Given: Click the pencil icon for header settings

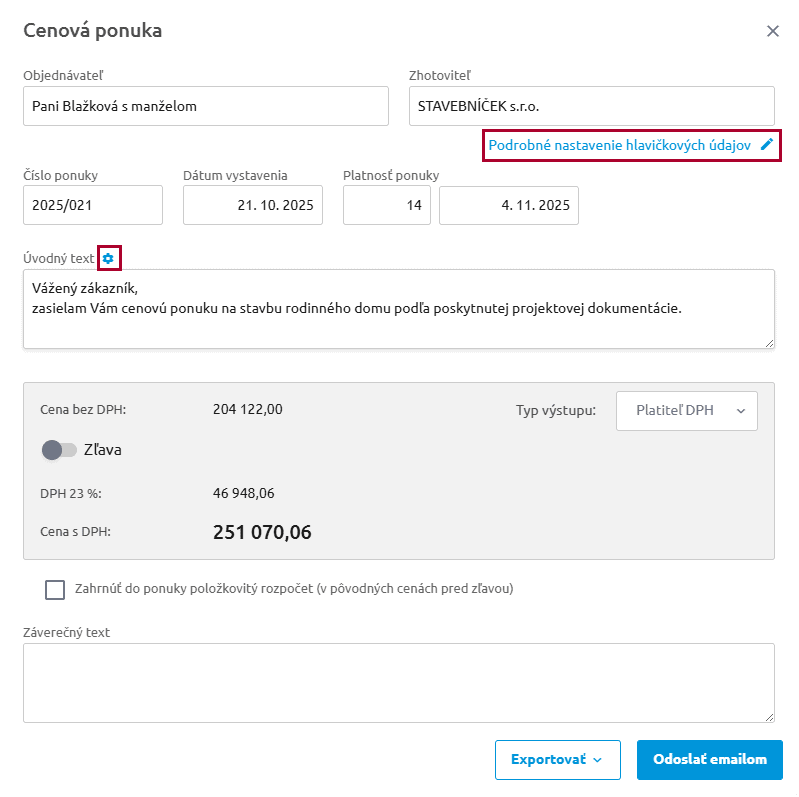Looking at the screenshot, I should [x=767, y=144].
